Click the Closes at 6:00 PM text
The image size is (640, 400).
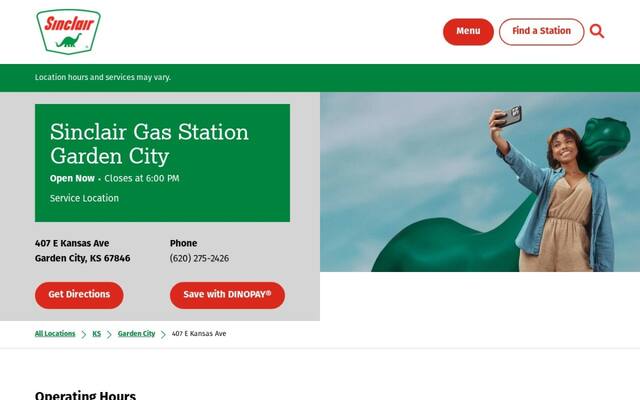tap(142, 178)
